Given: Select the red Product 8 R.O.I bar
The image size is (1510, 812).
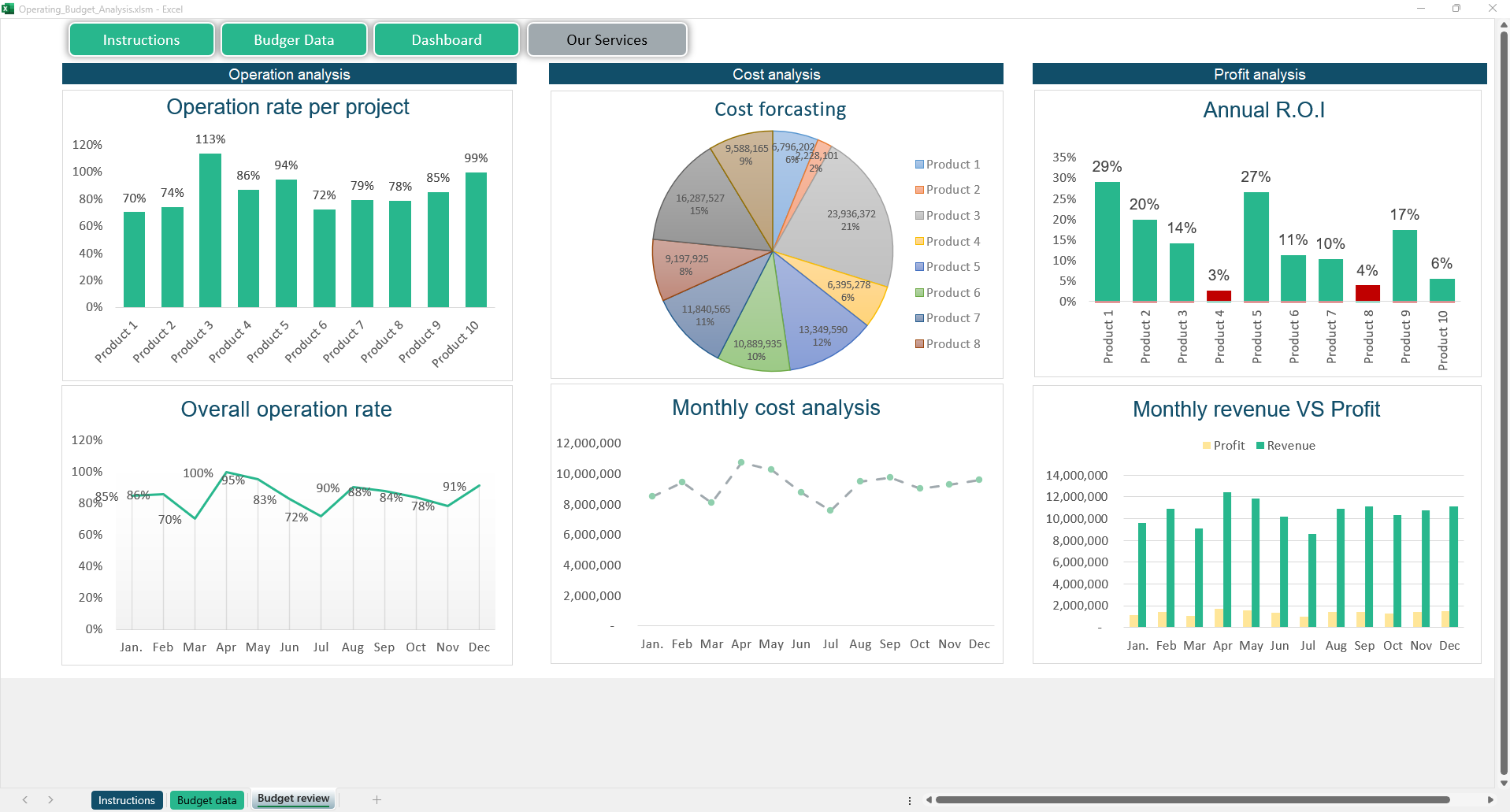Looking at the screenshot, I should click(x=1367, y=293).
